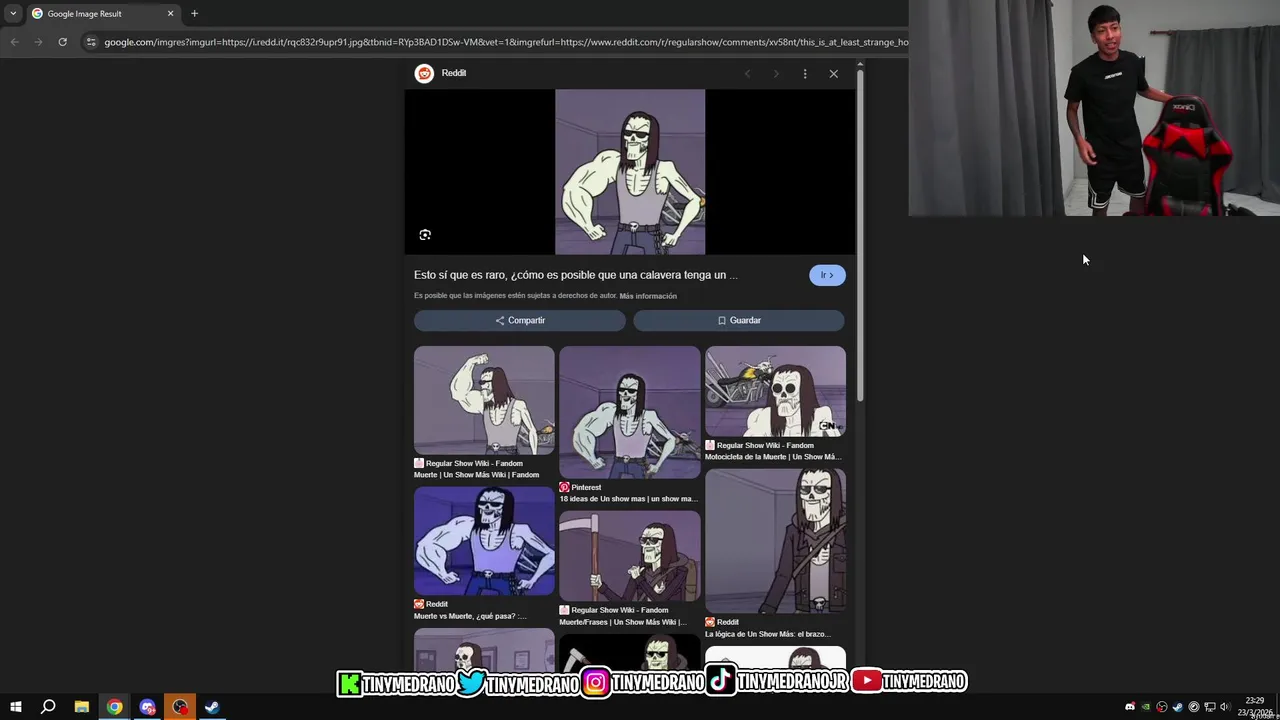Open Windows search from the taskbar

48,707
